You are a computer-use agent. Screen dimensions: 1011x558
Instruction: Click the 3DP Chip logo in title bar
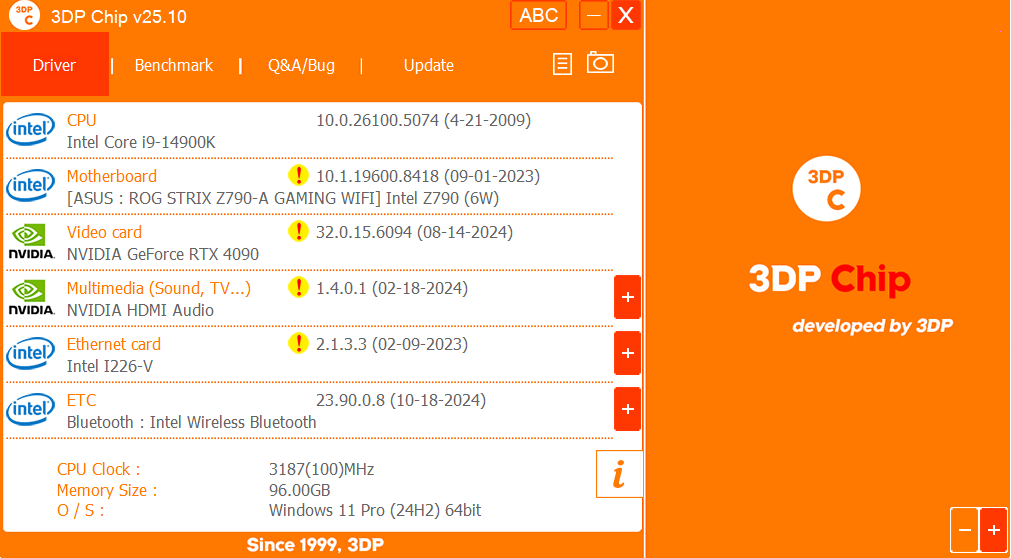[25, 16]
